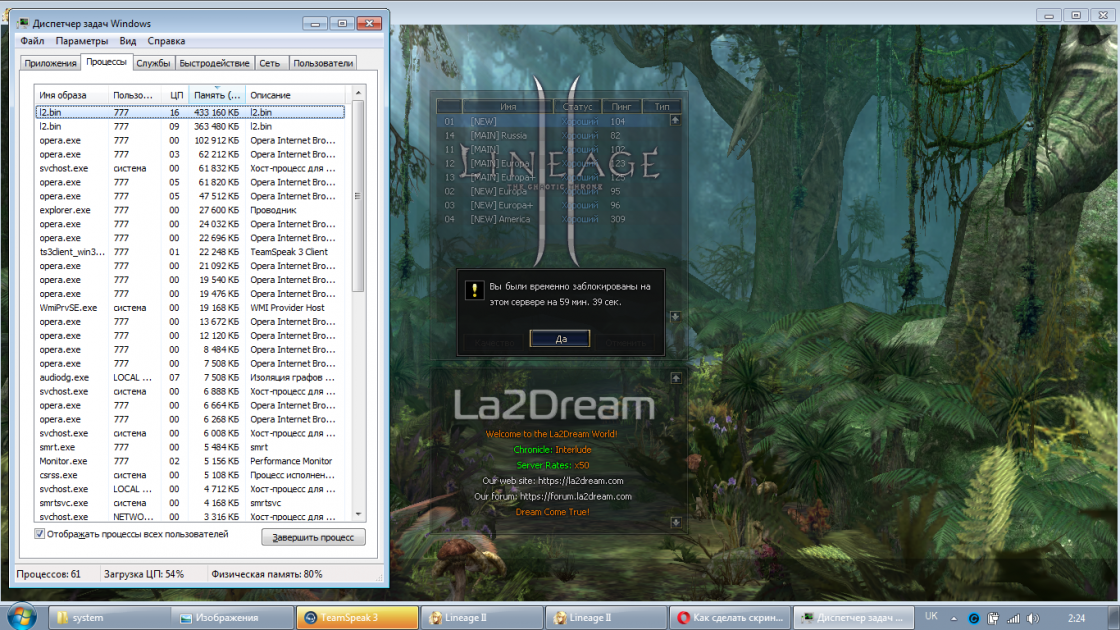Sort server list by Пинг column
Screen dimensions: 1120x630
tap(622, 106)
